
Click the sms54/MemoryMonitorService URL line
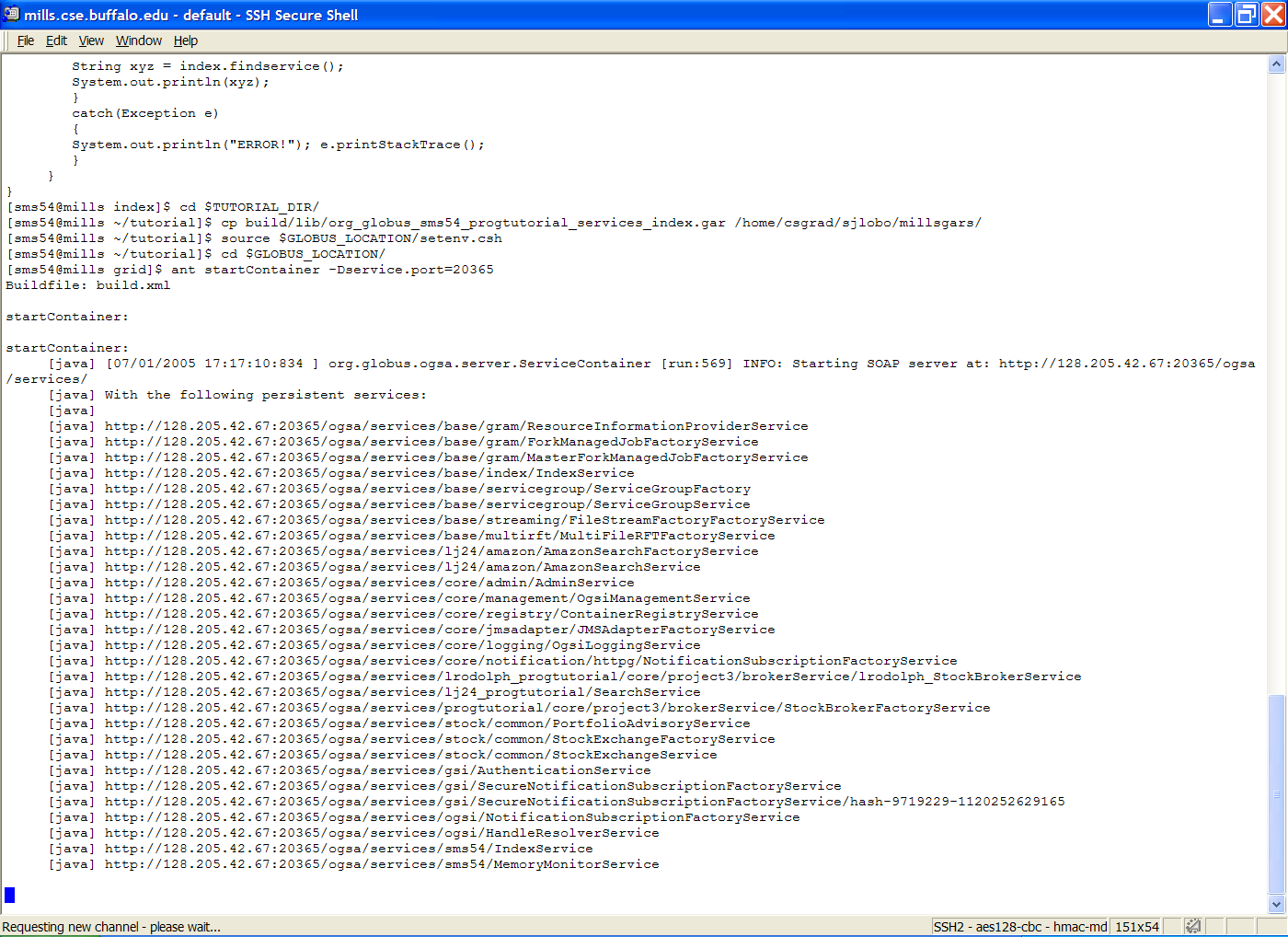coord(381,864)
